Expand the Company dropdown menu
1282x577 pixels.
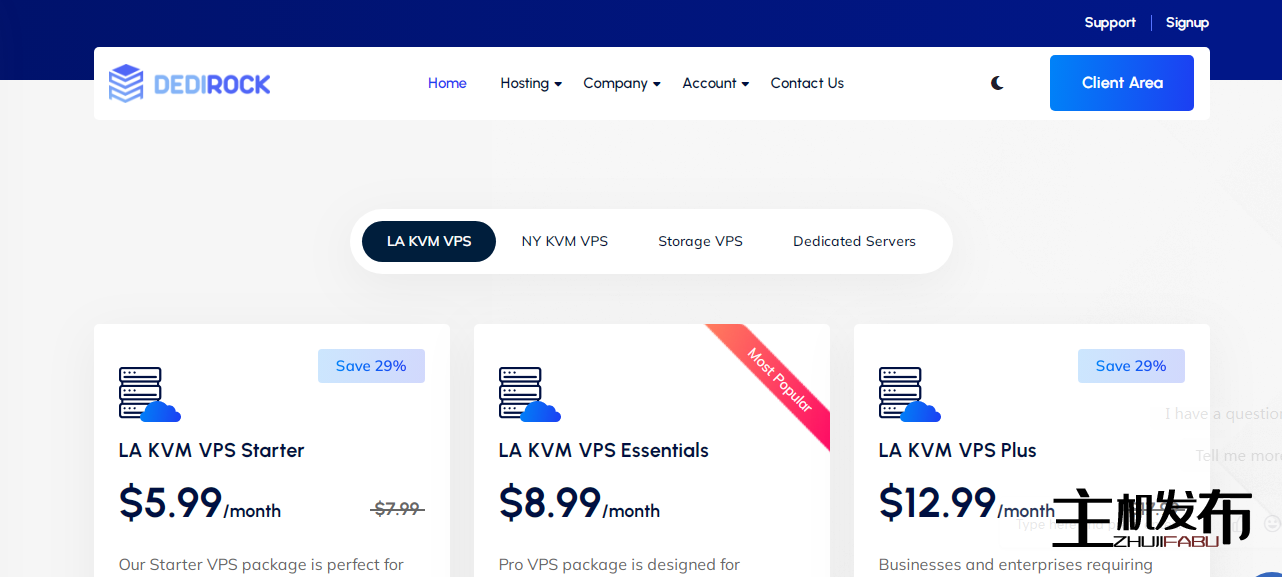(621, 83)
